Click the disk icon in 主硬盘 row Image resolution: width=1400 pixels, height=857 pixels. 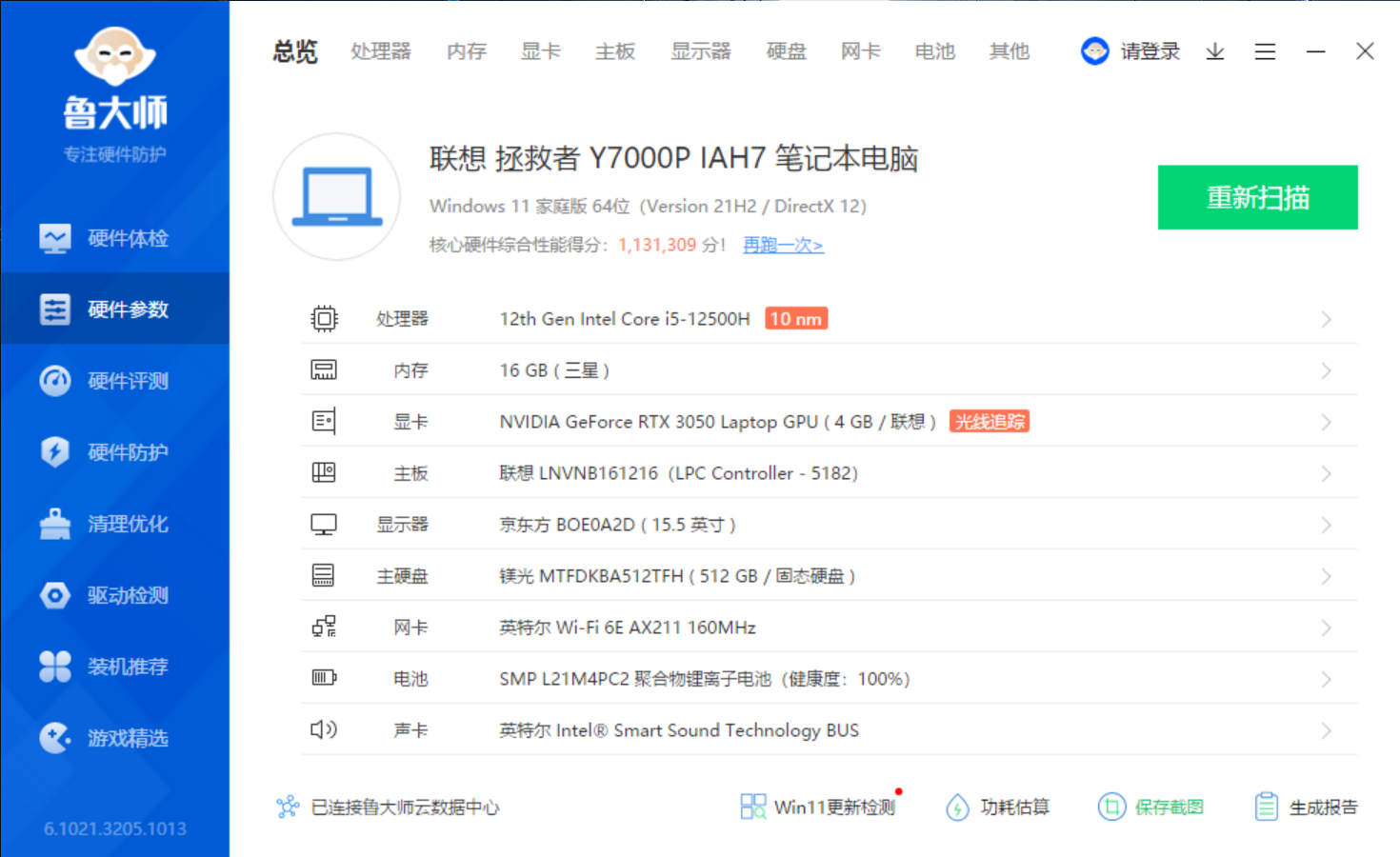(324, 575)
